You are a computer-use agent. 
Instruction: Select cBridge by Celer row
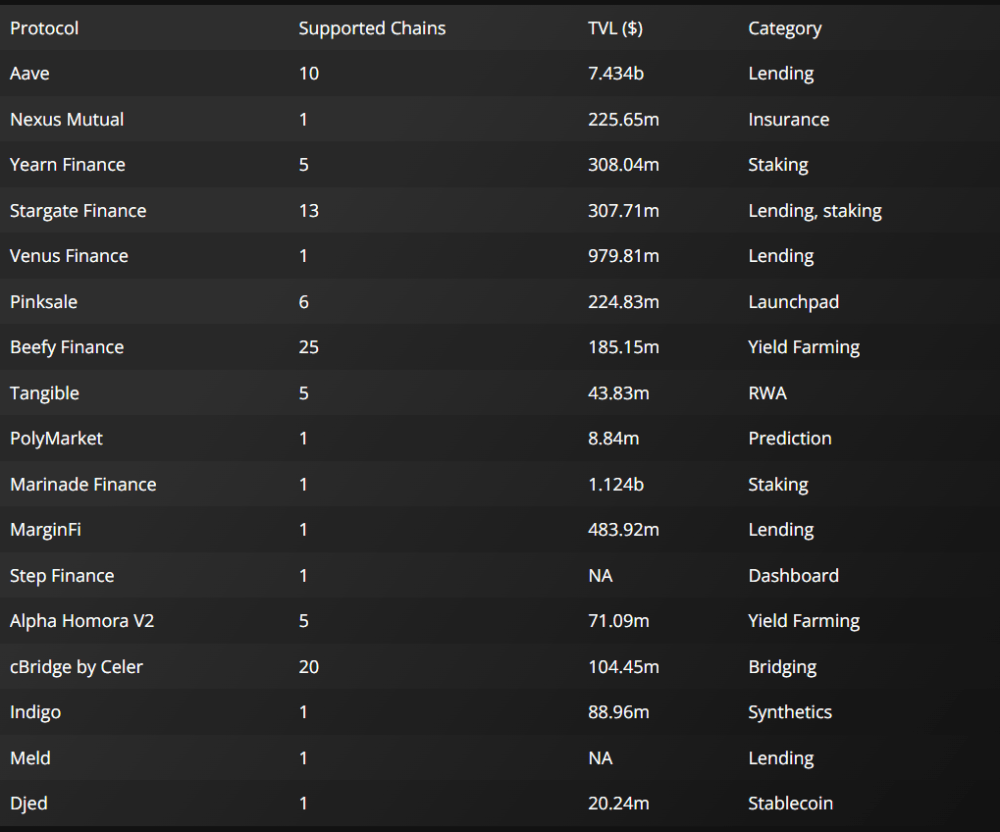coord(76,667)
